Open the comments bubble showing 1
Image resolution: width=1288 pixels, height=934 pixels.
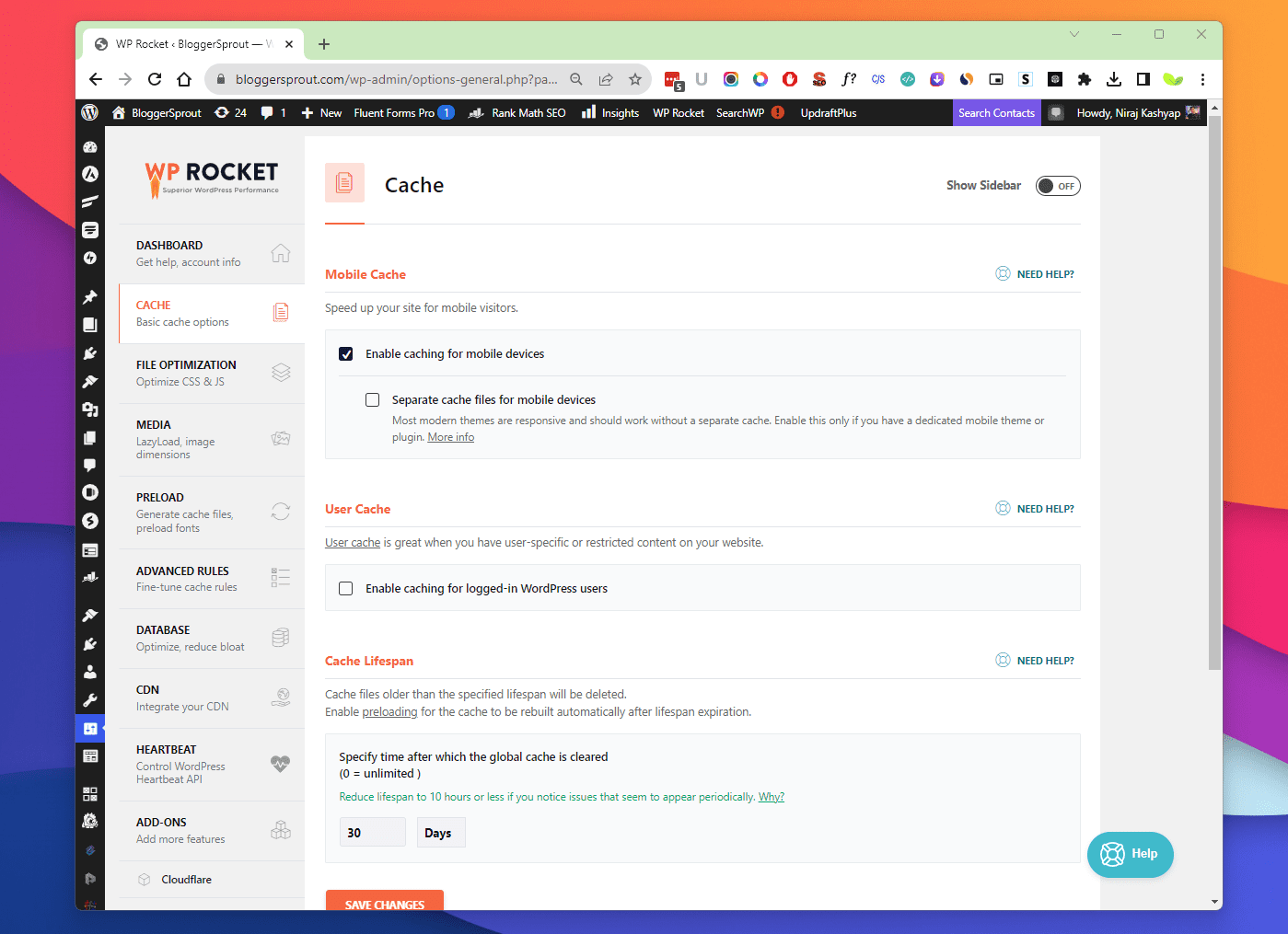[x=273, y=112]
